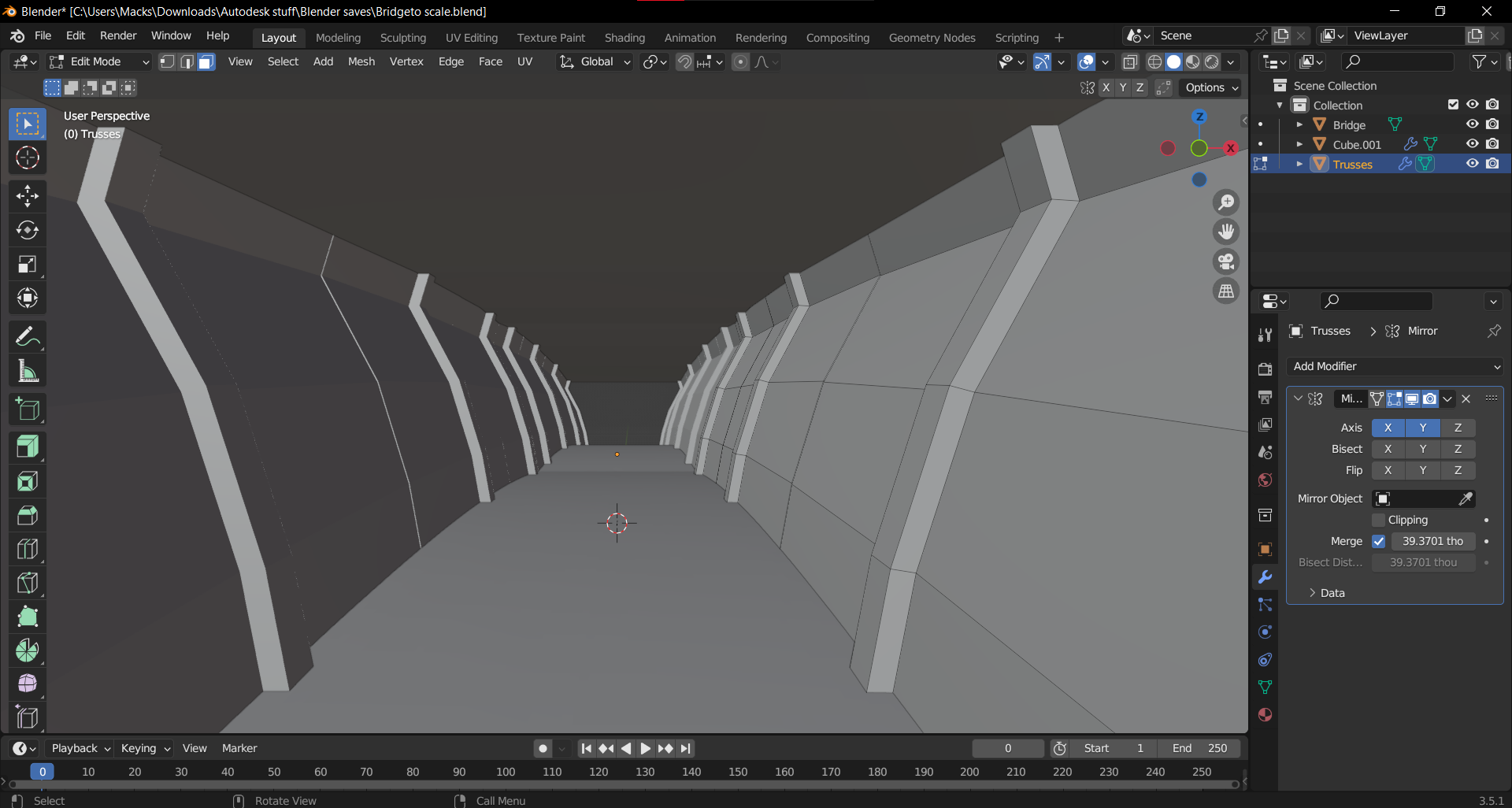Hide the Bridge object in viewport
The height and width of the screenshot is (808, 1512).
click(x=1472, y=124)
